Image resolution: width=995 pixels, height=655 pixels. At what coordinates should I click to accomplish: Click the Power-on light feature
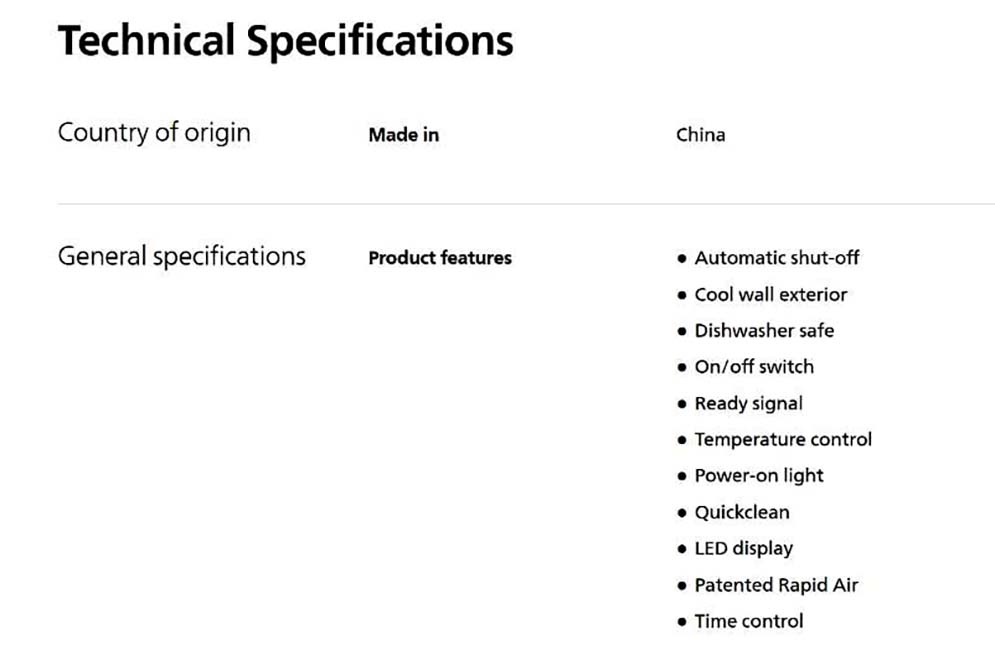point(758,476)
